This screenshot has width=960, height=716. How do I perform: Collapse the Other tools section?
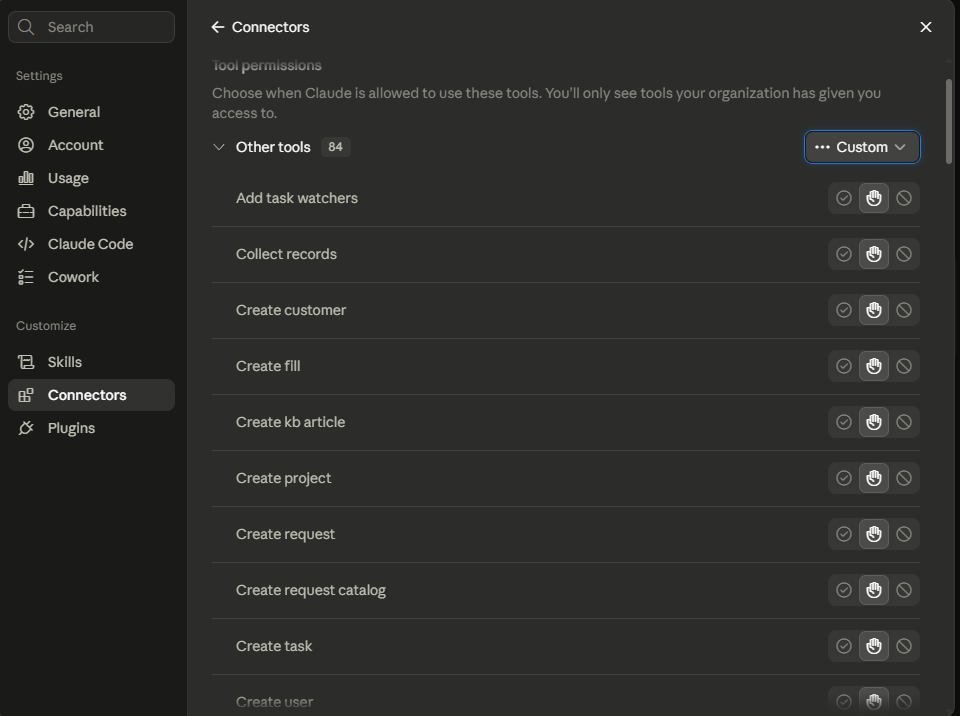coord(219,147)
